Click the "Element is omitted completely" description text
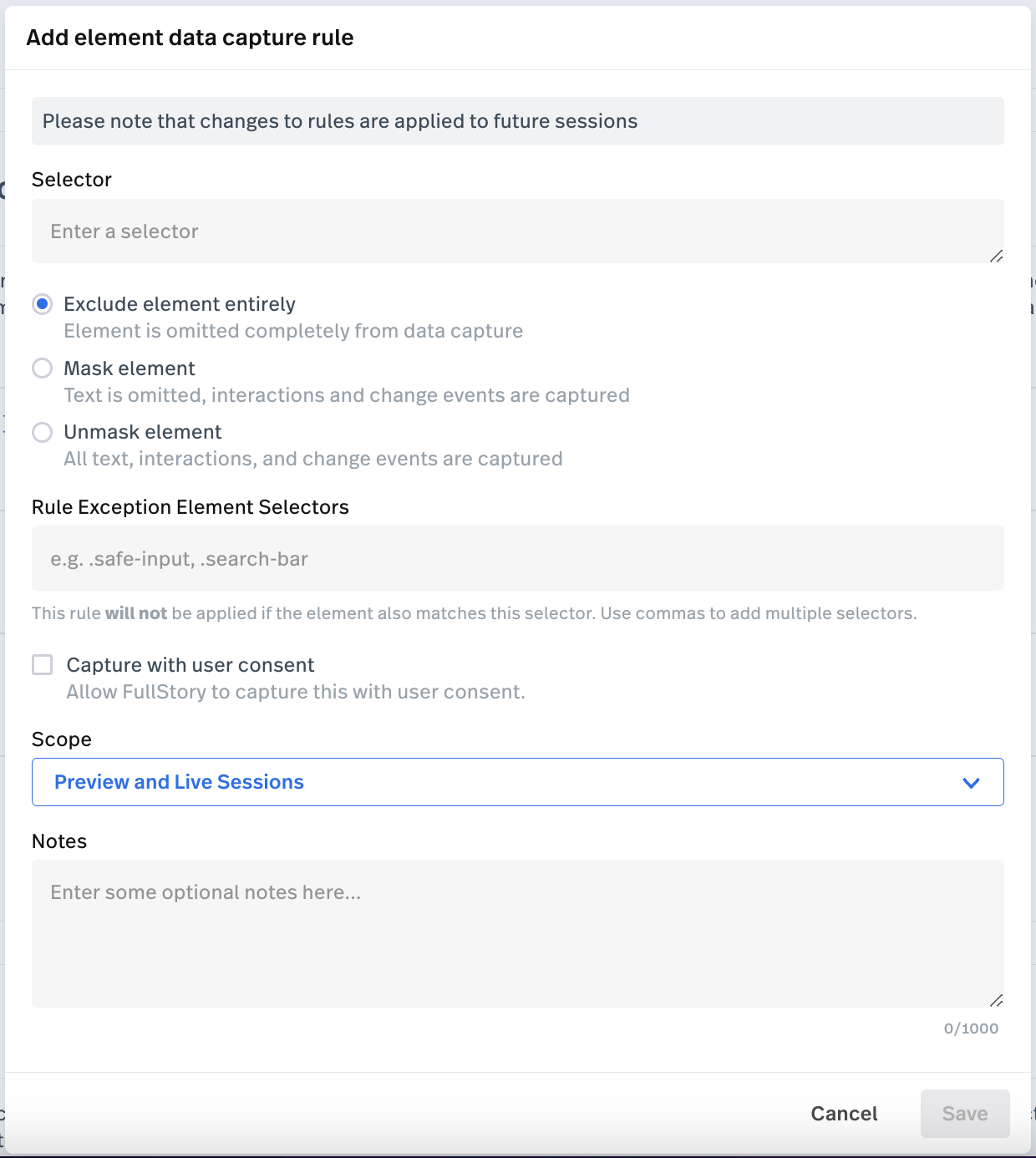1036x1158 pixels. tap(293, 331)
